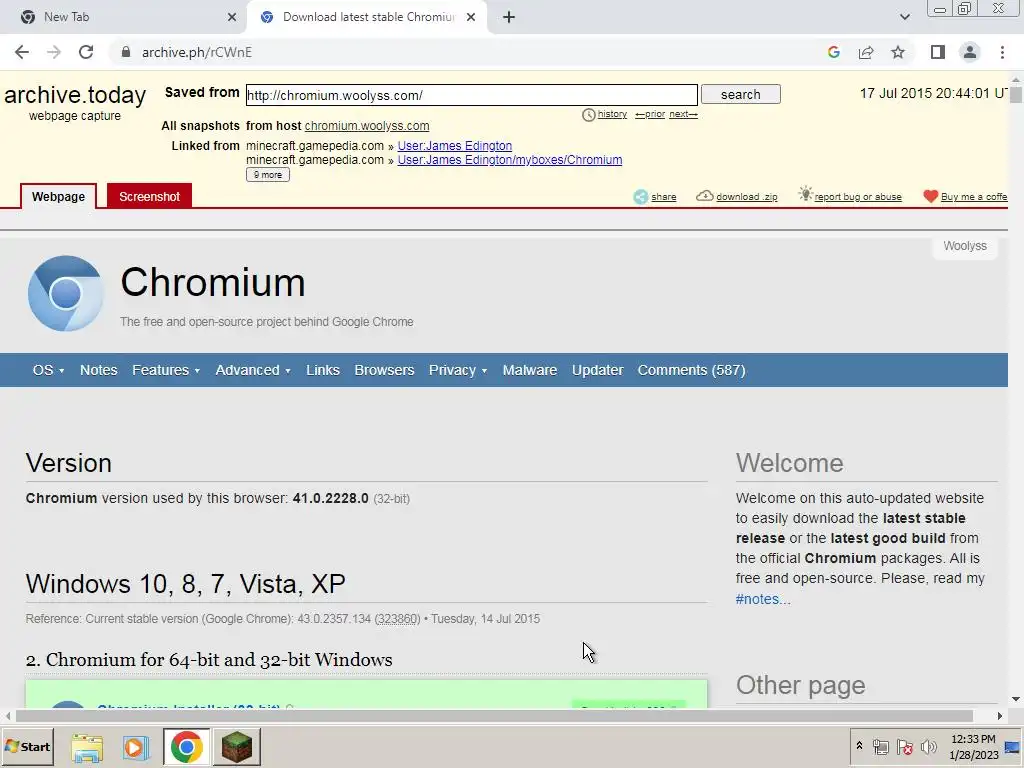Open the Chrome side panel icon

(938, 52)
